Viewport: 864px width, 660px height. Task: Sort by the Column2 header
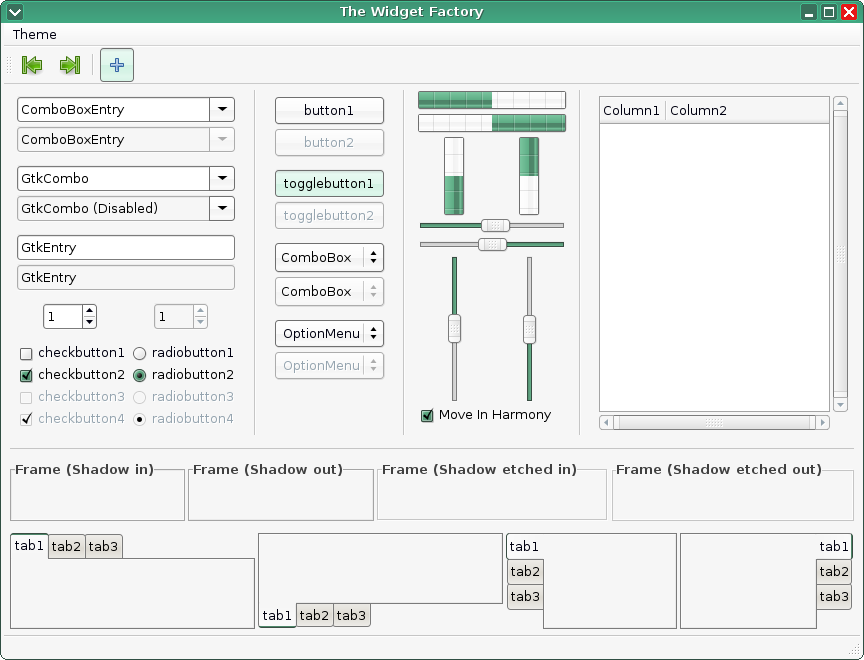point(747,111)
